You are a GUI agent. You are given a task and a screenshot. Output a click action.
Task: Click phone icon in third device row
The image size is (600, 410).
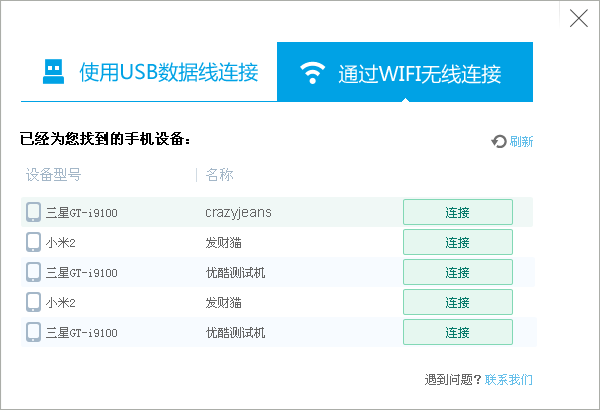34,272
